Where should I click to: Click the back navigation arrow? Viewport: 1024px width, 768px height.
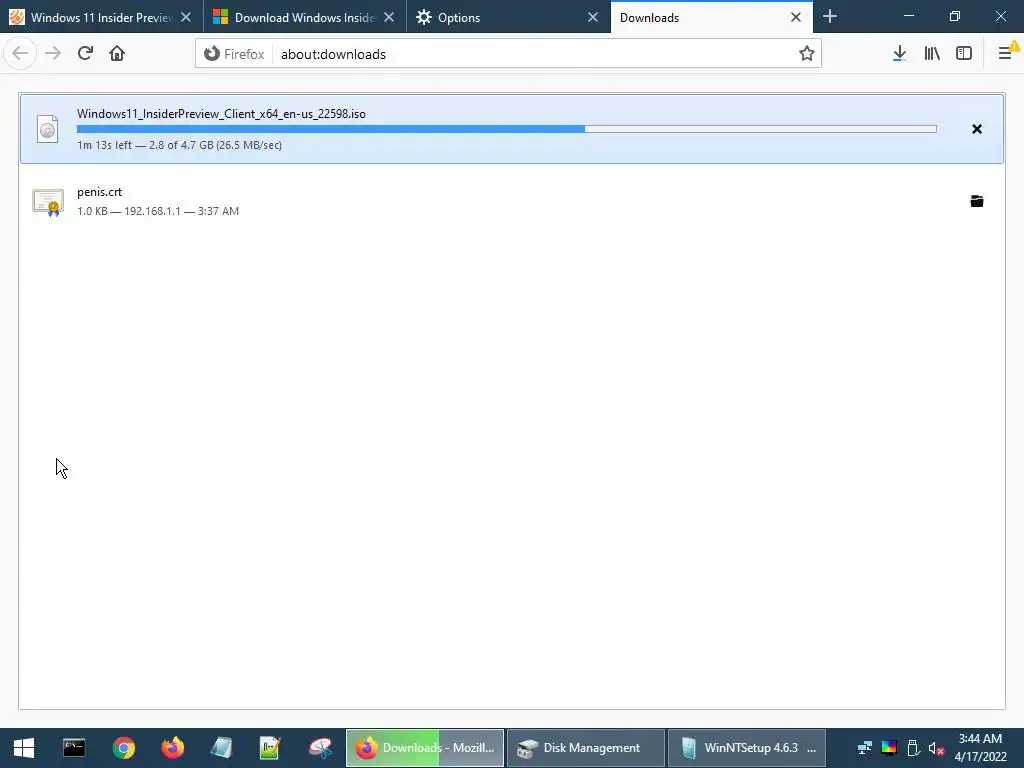[x=20, y=54]
